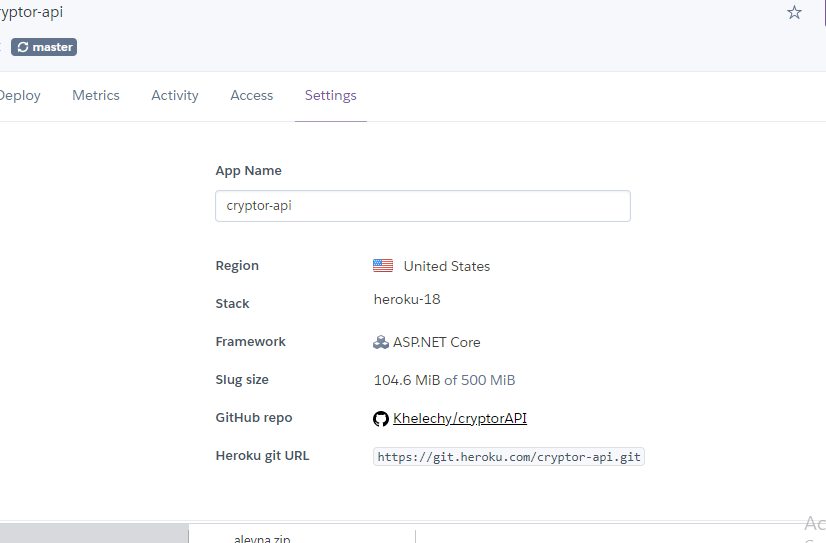Click the United States region text
This screenshot has height=543, width=826.
pyautogui.click(x=447, y=266)
